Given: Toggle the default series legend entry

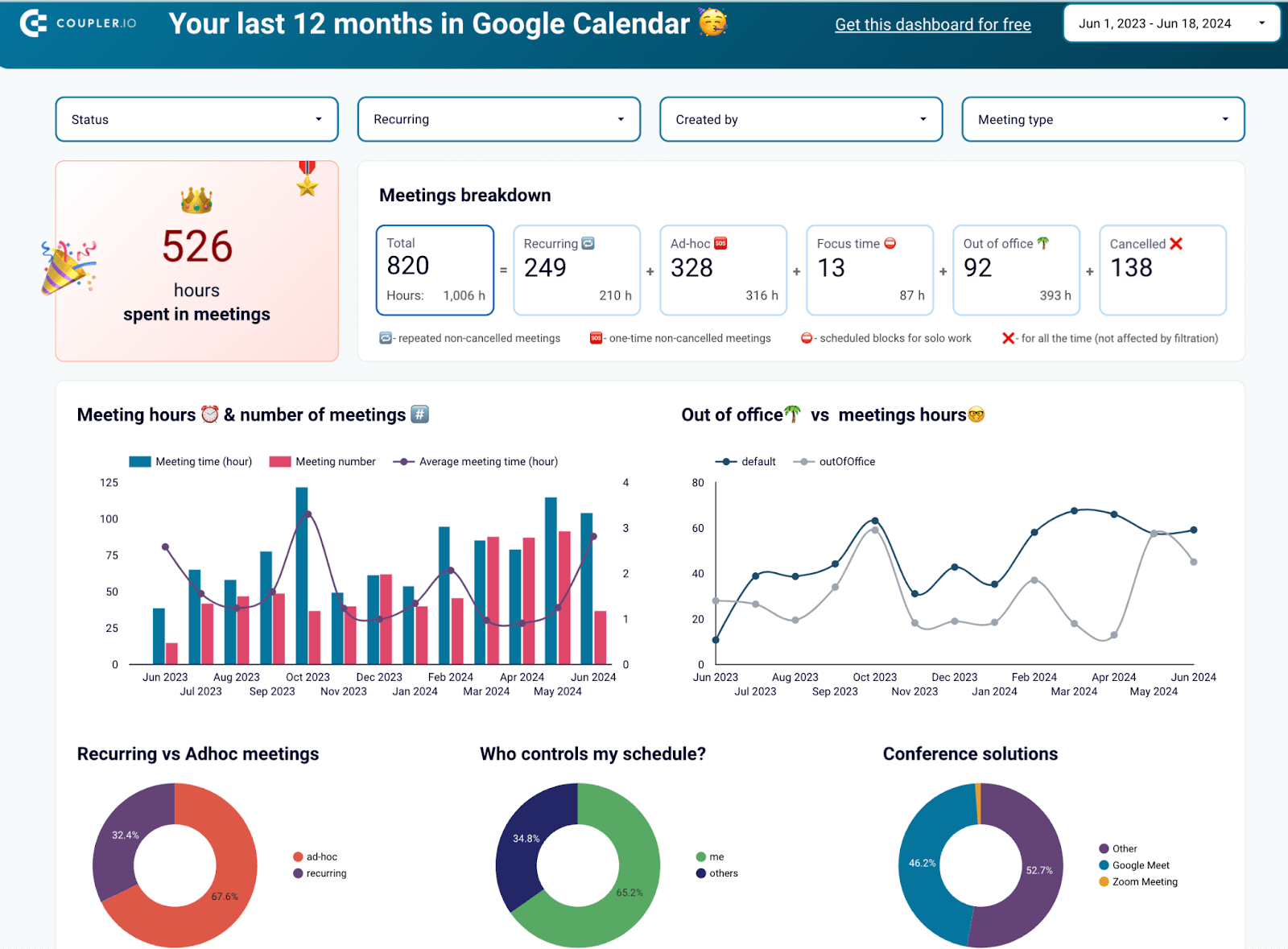Looking at the screenshot, I should (745, 461).
